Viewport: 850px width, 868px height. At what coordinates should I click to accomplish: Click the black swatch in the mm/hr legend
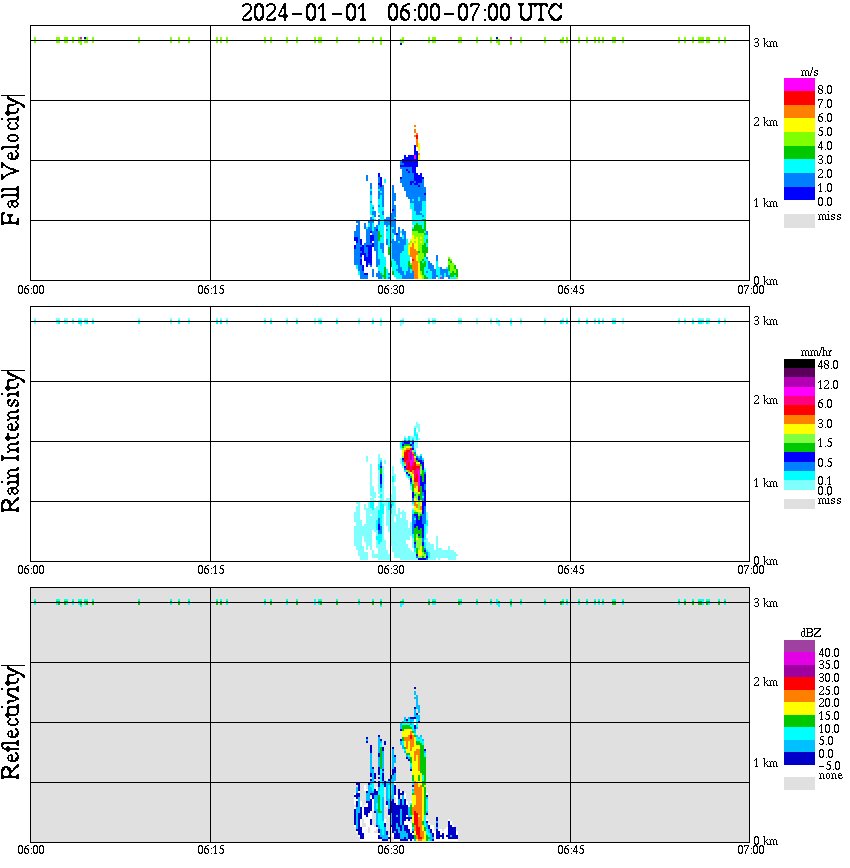pyautogui.click(x=799, y=364)
